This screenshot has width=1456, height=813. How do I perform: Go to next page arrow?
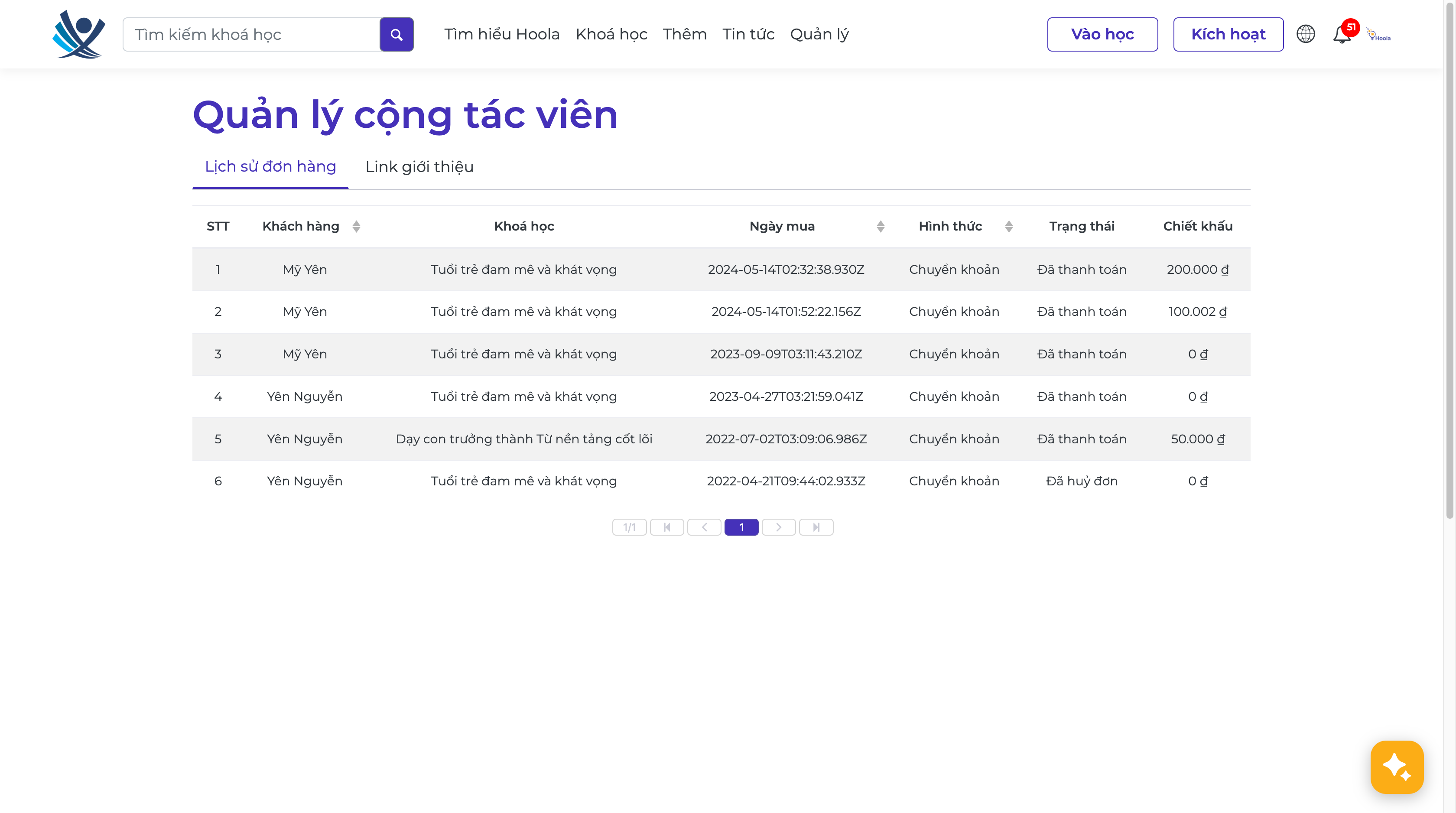click(x=778, y=527)
